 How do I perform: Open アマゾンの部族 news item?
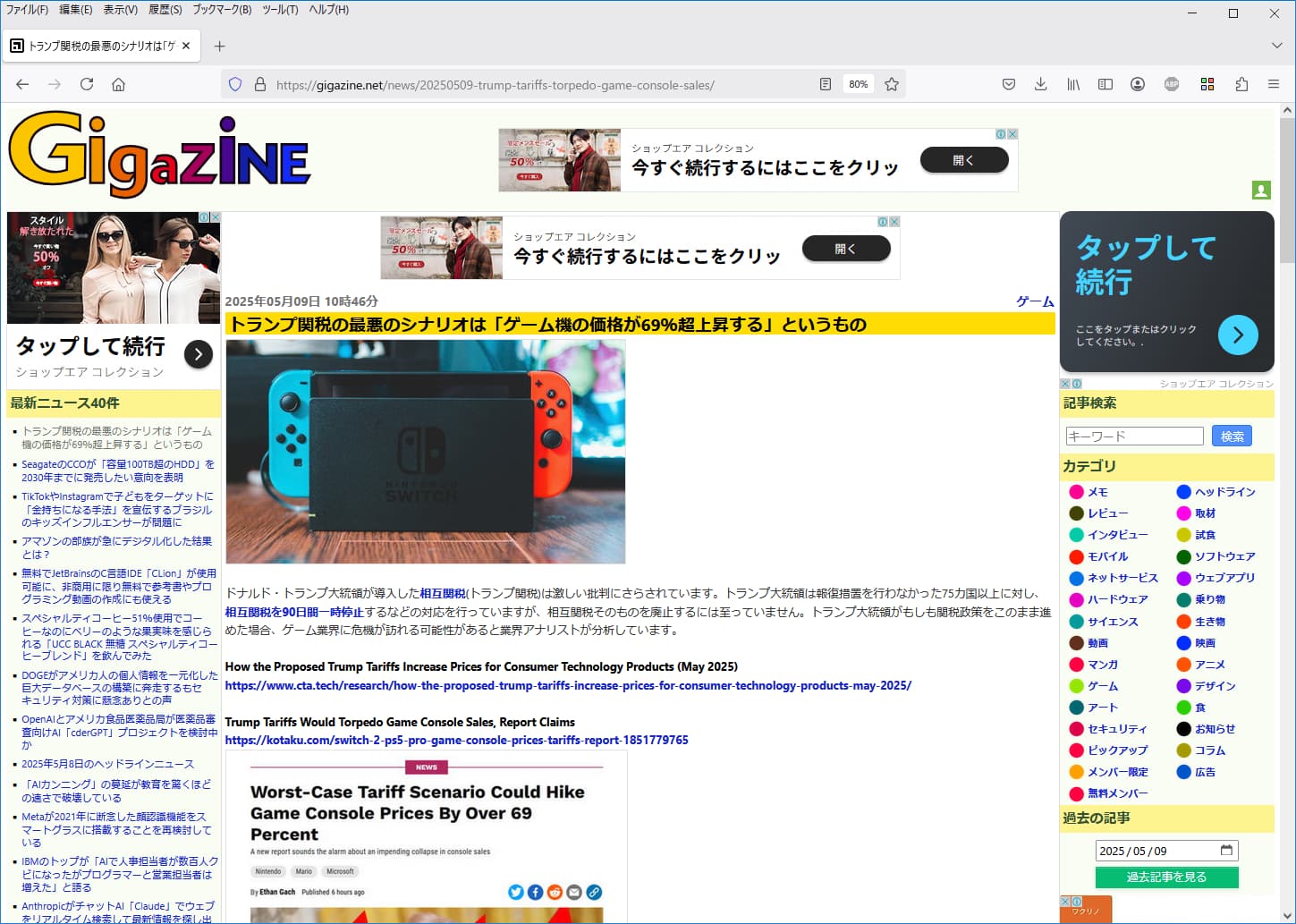pyautogui.click(x=117, y=547)
